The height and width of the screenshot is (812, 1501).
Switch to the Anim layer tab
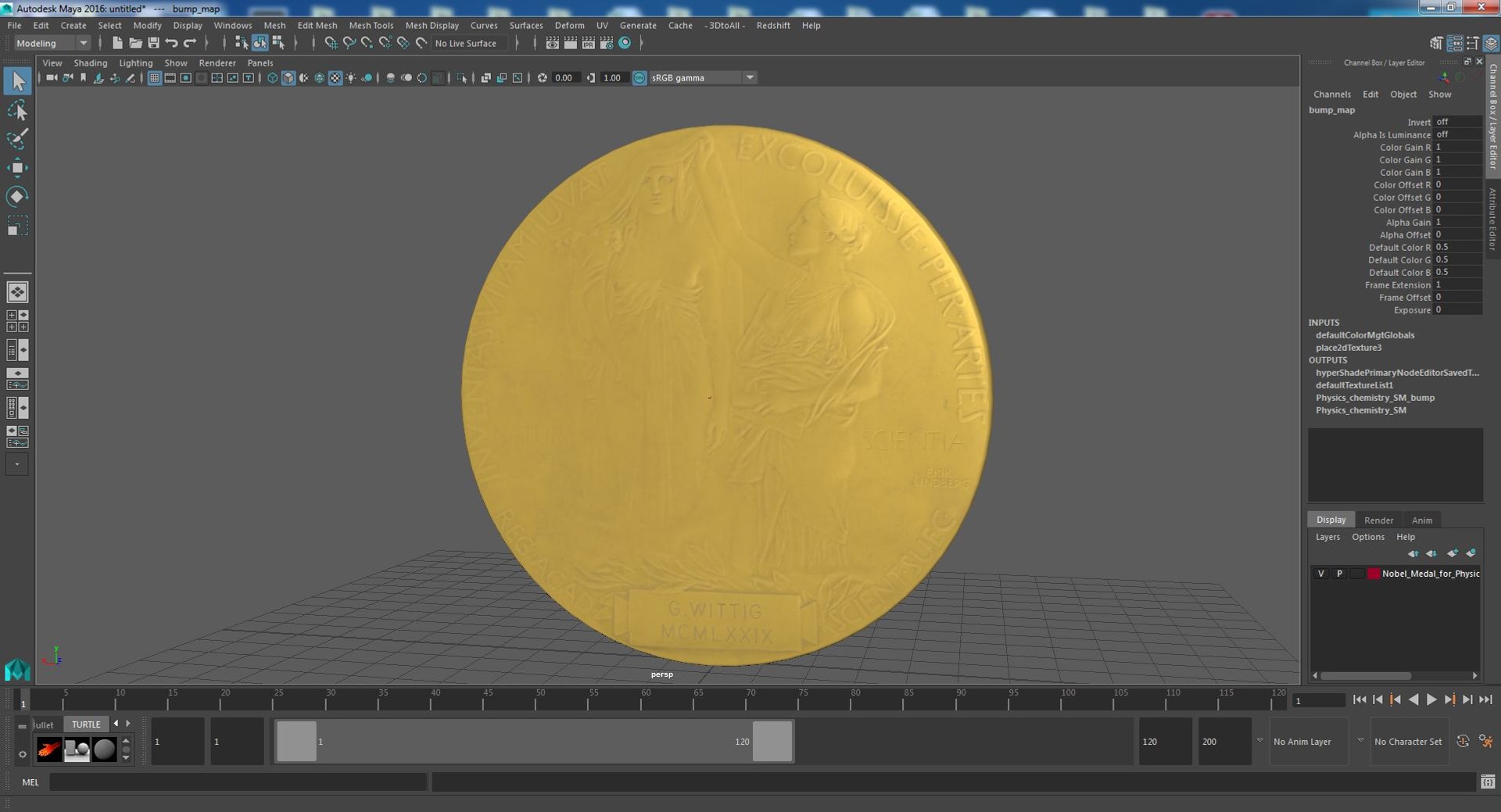pyautogui.click(x=1422, y=520)
